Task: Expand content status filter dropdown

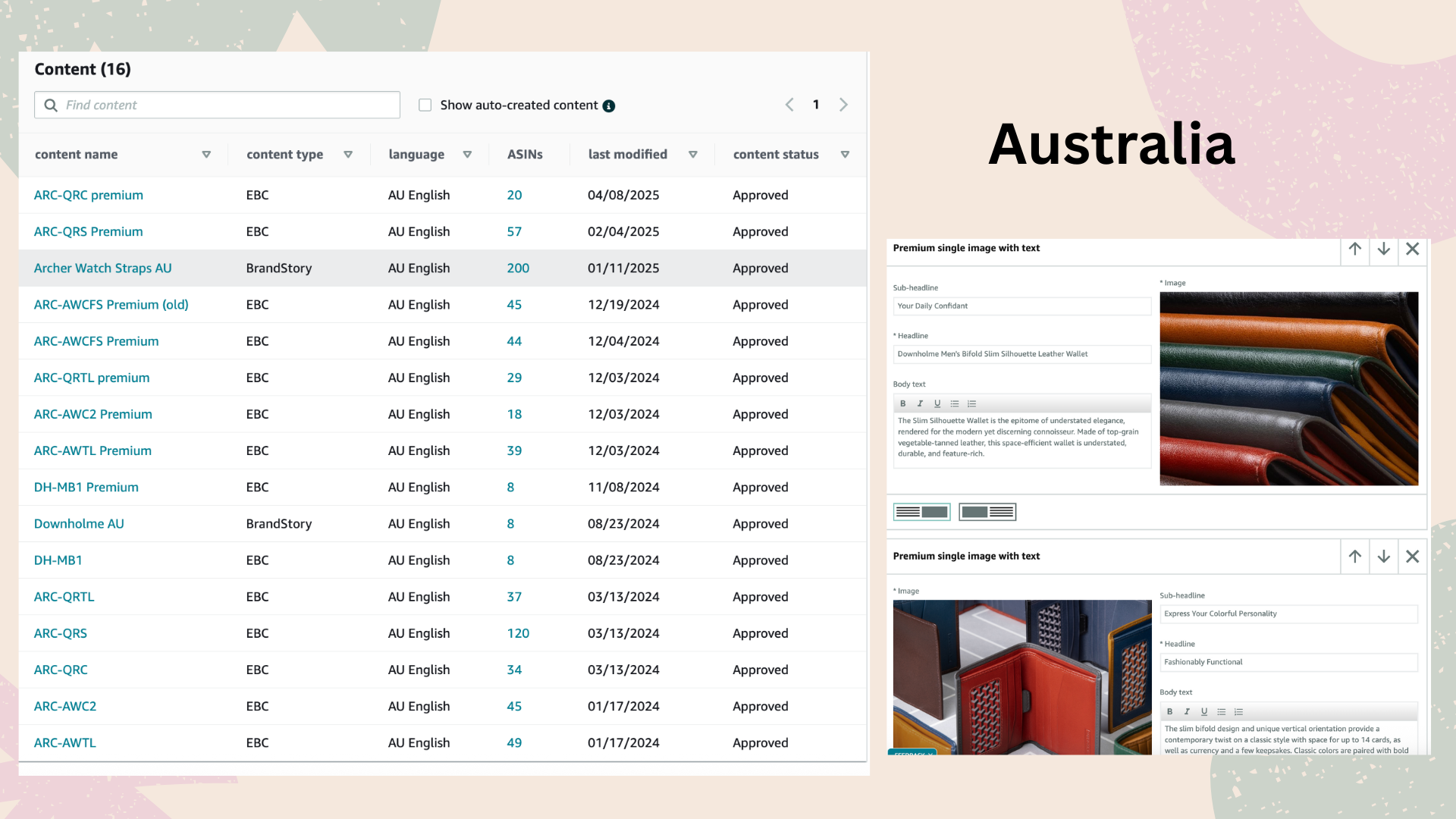Action: (x=845, y=155)
